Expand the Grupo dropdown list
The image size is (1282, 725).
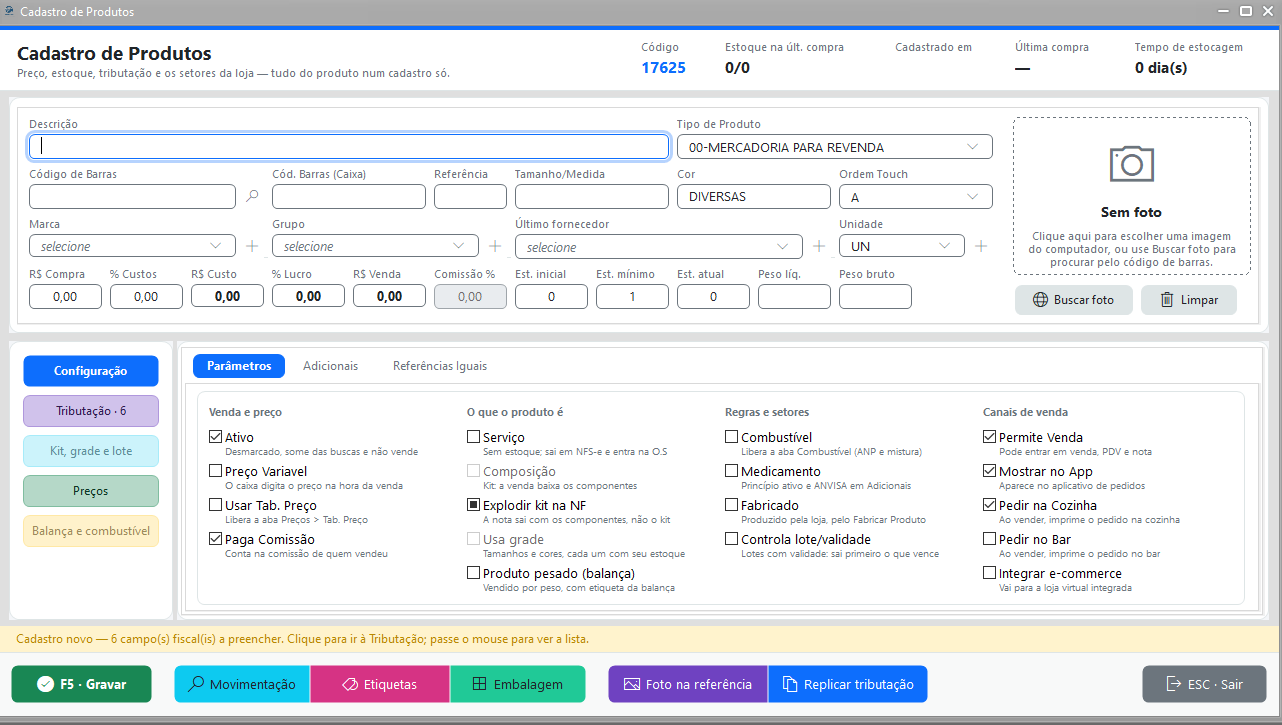point(375,246)
